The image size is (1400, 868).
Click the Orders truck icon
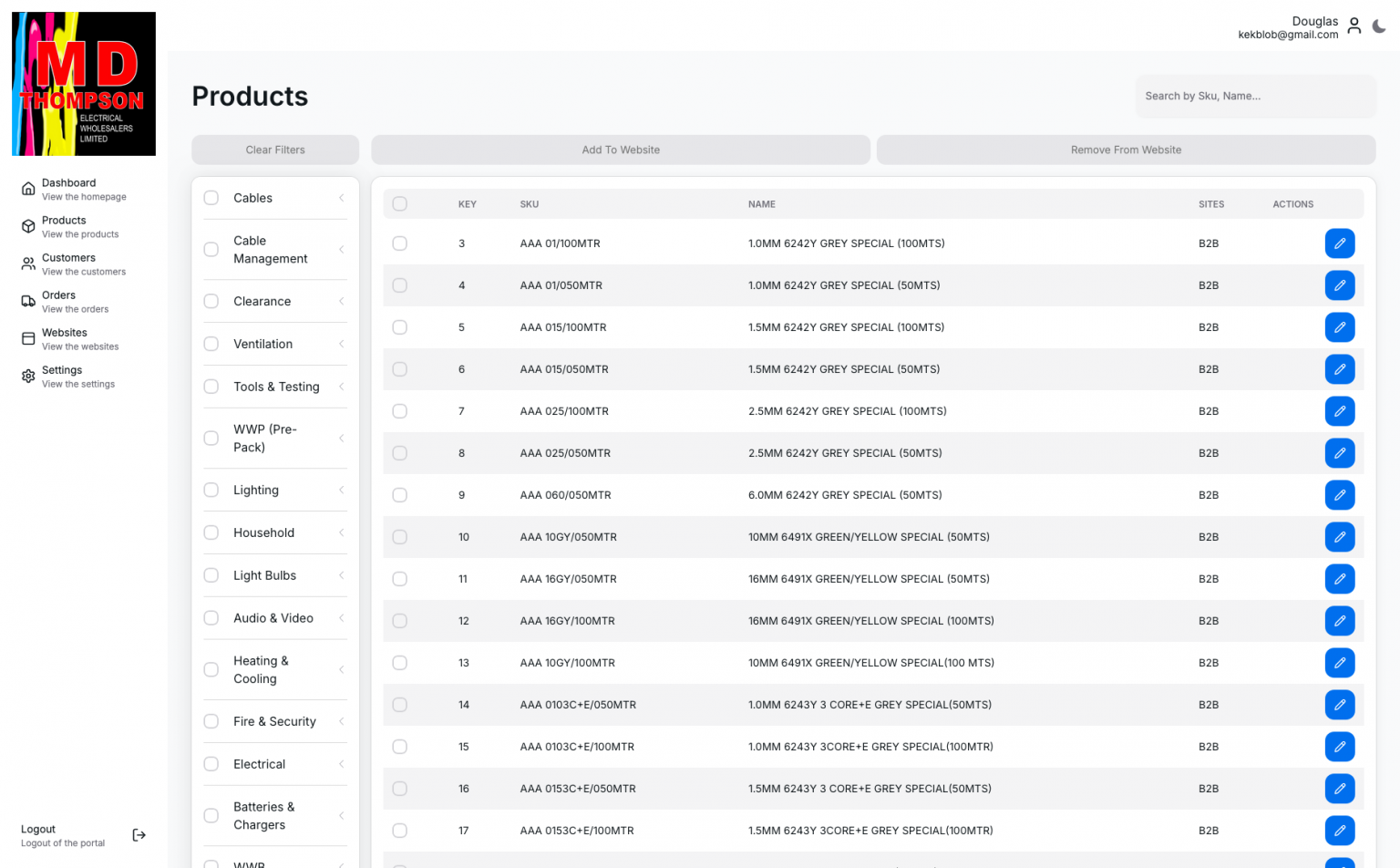click(28, 301)
